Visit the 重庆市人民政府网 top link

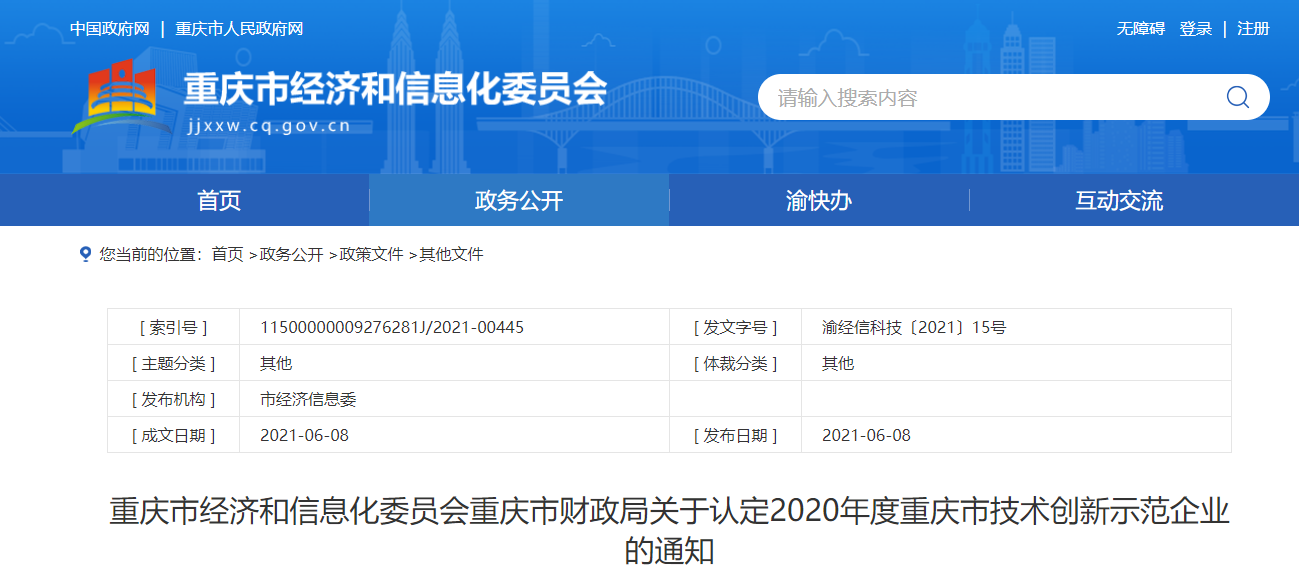(239, 29)
